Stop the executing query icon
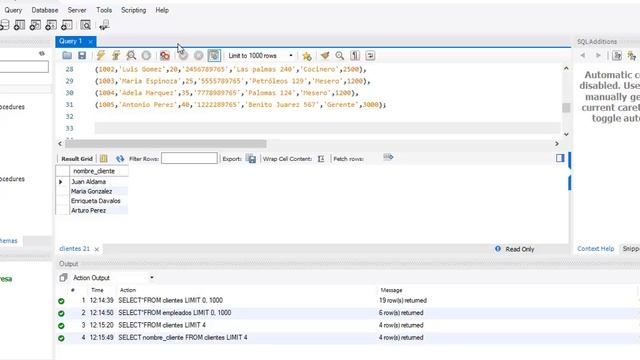Screen dimensions: 640x360 click(x=146, y=56)
